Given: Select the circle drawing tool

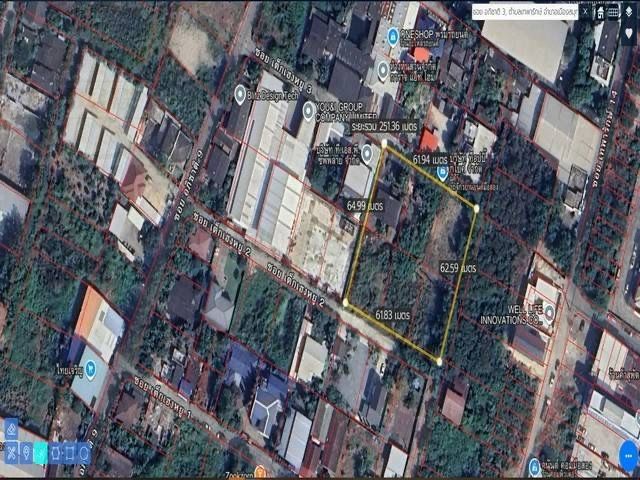Looking at the screenshot, I should click(85, 453).
